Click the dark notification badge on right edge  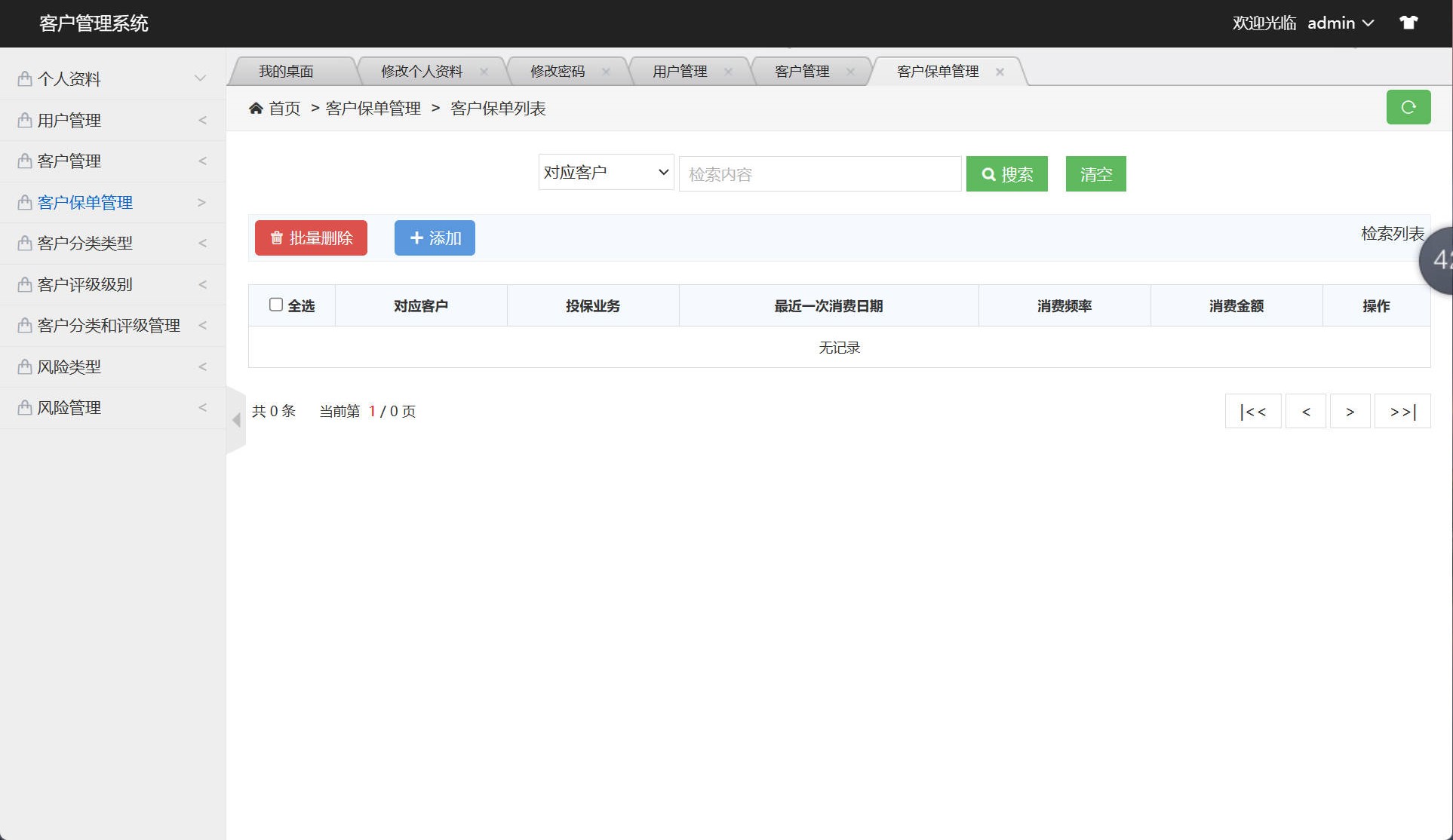pyautogui.click(x=1442, y=259)
